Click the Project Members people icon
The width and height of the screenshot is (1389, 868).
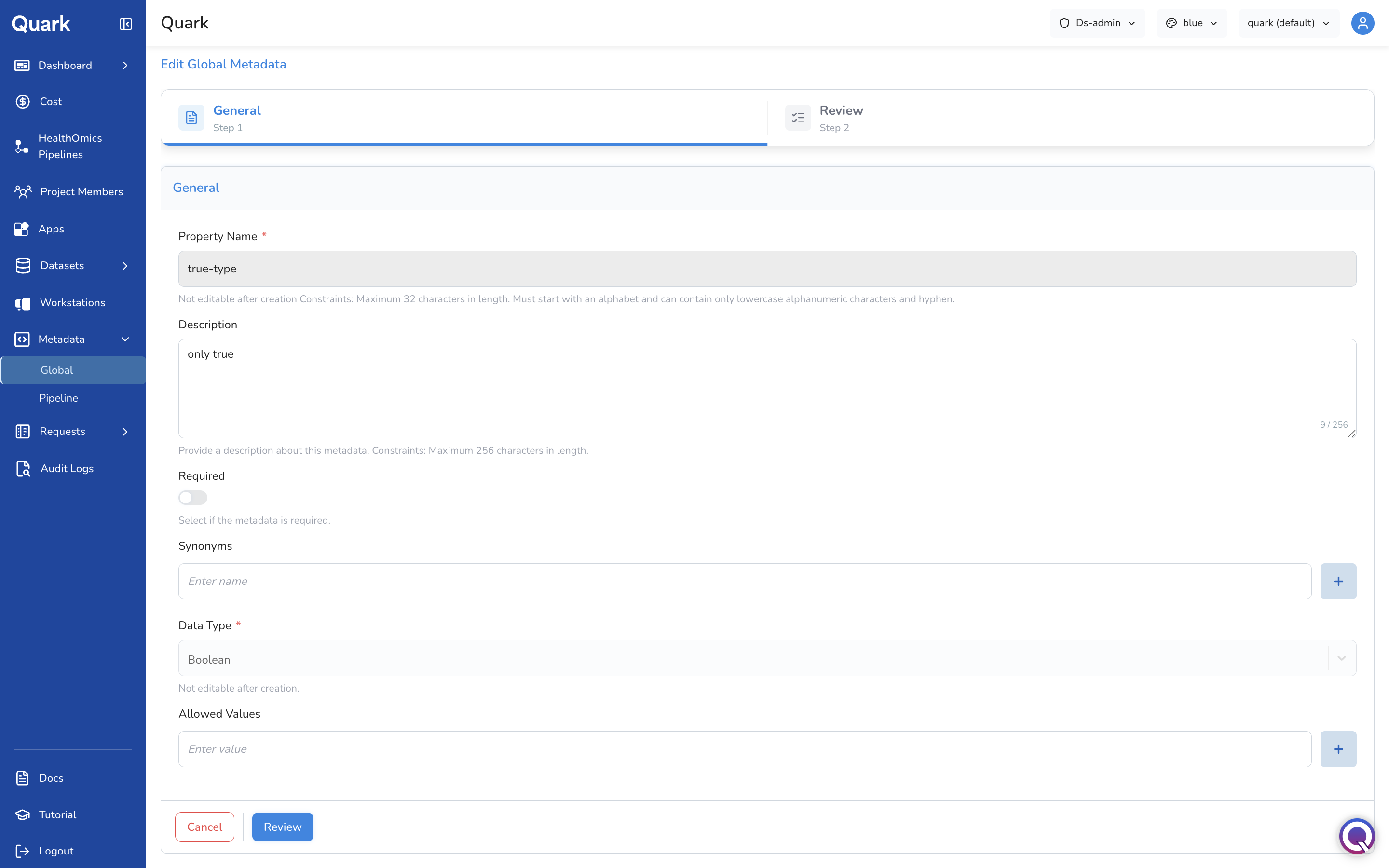[x=23, y=192]
